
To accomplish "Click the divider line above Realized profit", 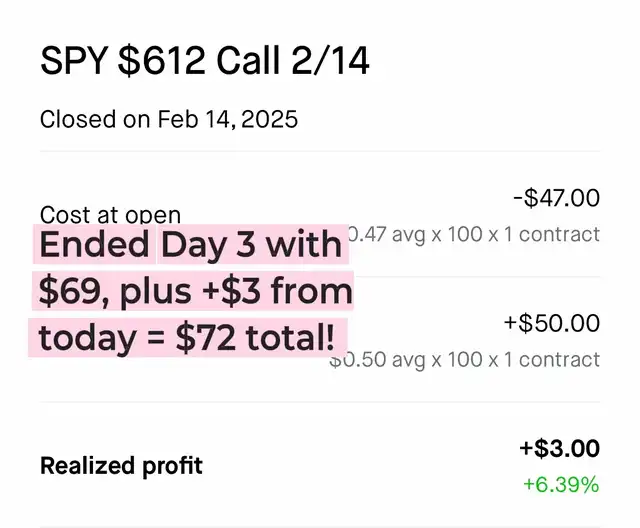I will pyautogui.click(x=320, y=402).
